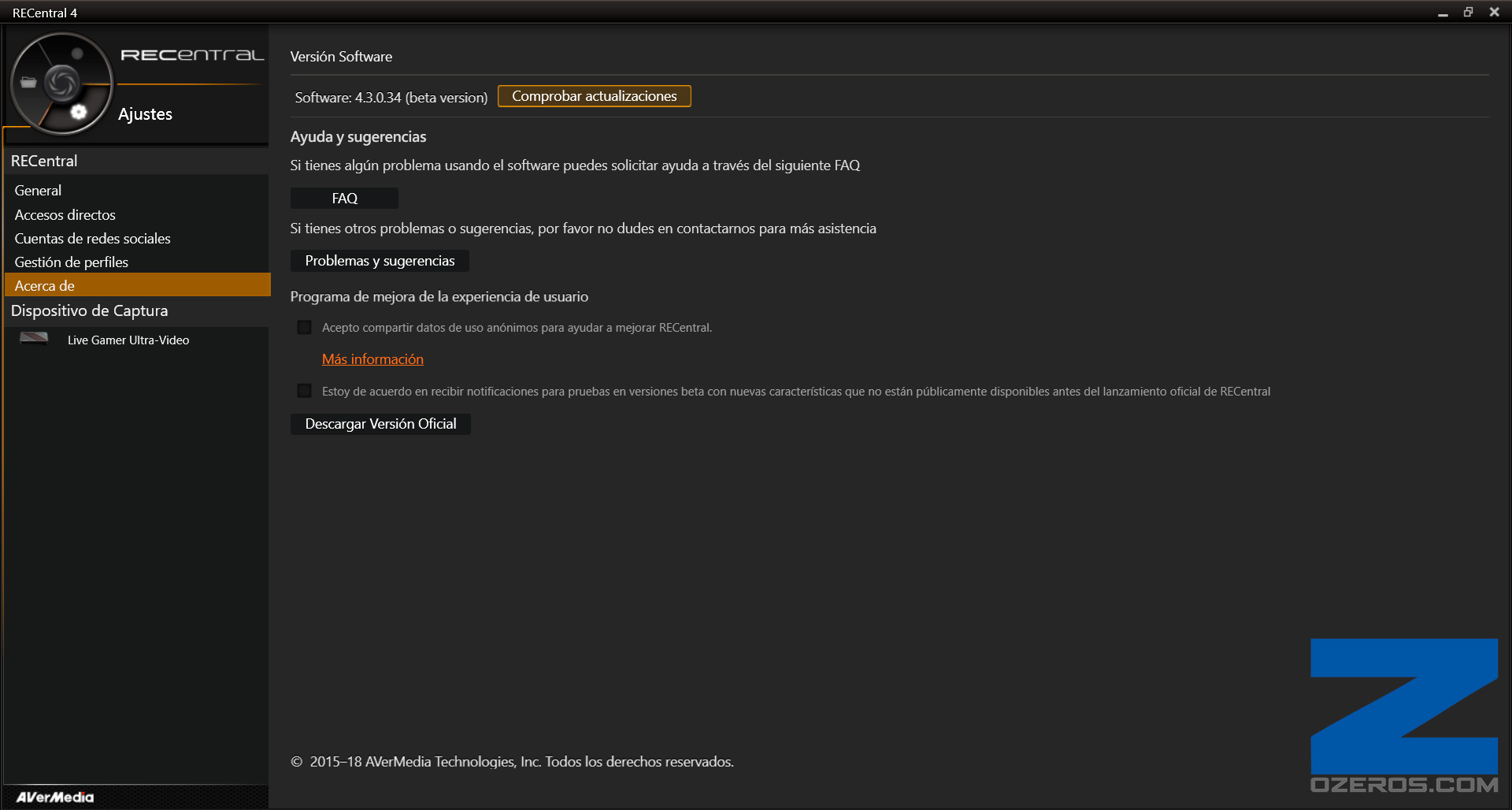Follow the Más información link
1512x810 pixels.
pyautogui.click(x=372, y=359)
